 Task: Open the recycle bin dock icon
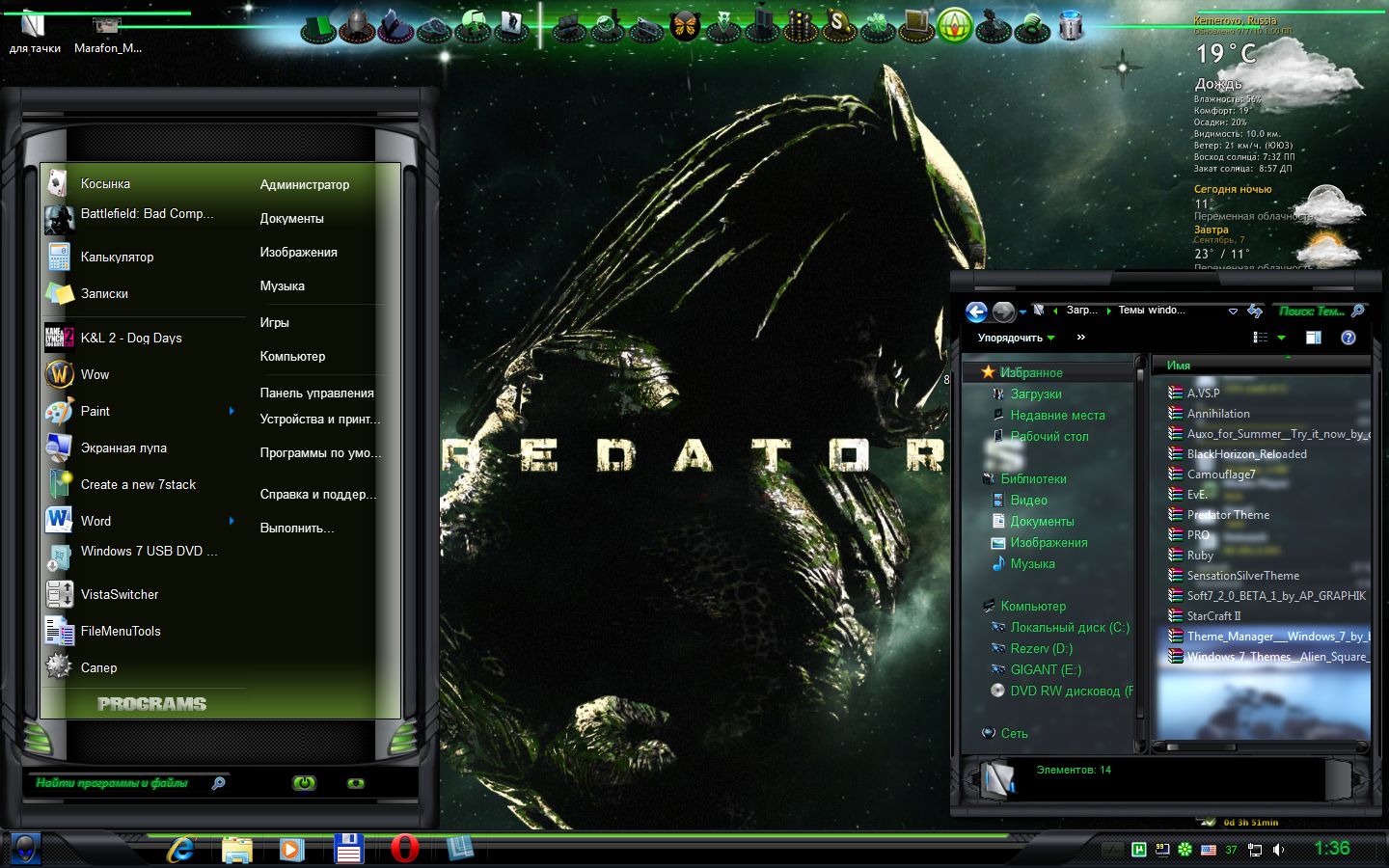pyautogui.click(x=1071, y=25)
